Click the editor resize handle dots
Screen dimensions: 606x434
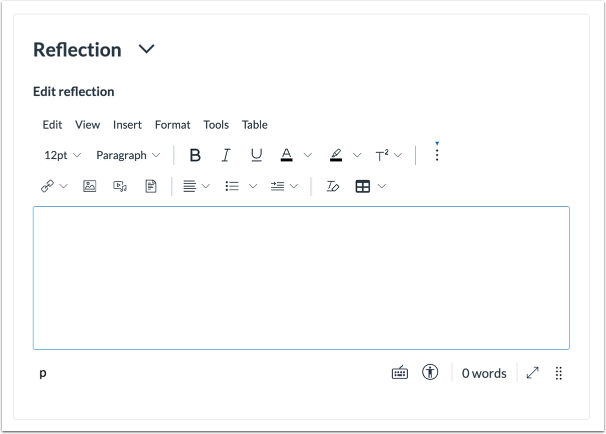pyautogui.click(x=558, y=373)
